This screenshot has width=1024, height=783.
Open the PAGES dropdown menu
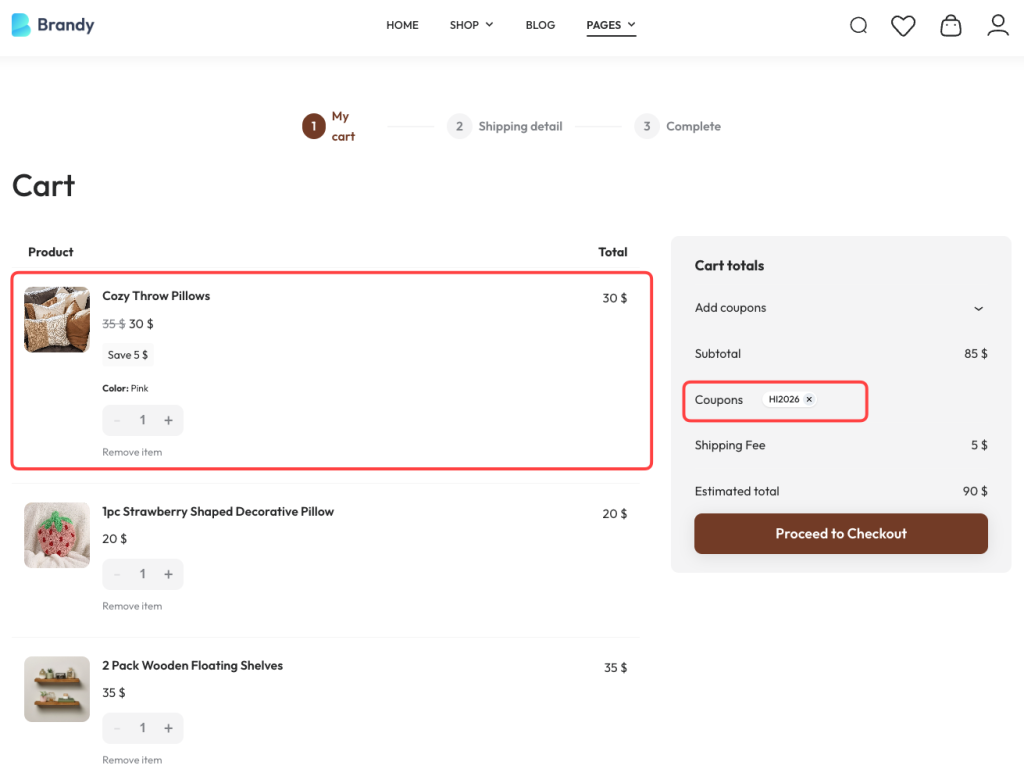coord(611,25)
